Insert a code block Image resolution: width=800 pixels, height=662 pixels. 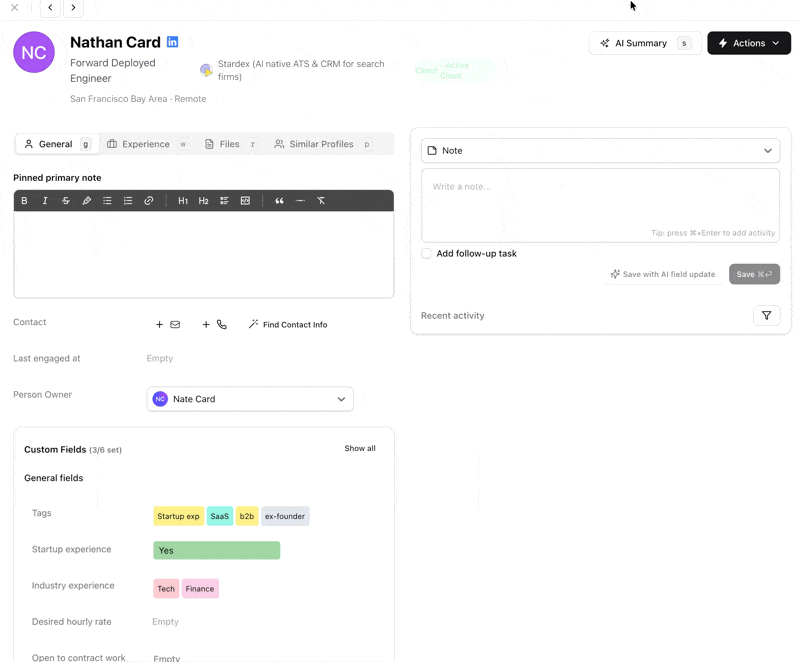point(245,200)
